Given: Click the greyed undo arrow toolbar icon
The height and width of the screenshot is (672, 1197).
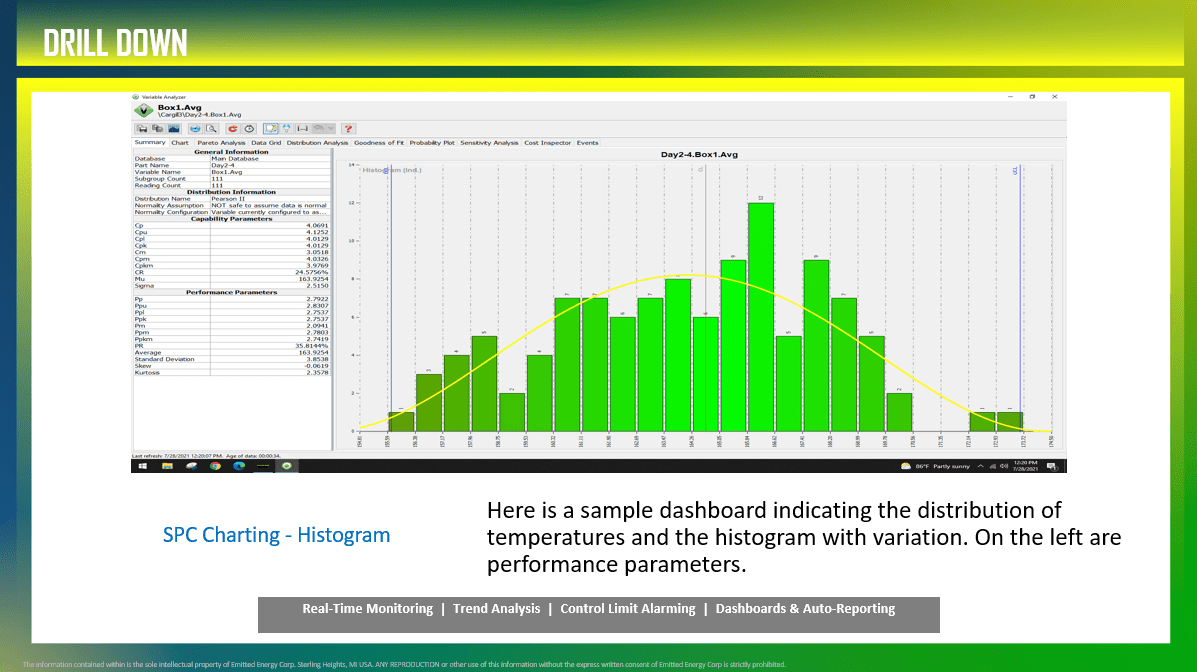Looking at the screenshot, I should (x=318, y=129).
